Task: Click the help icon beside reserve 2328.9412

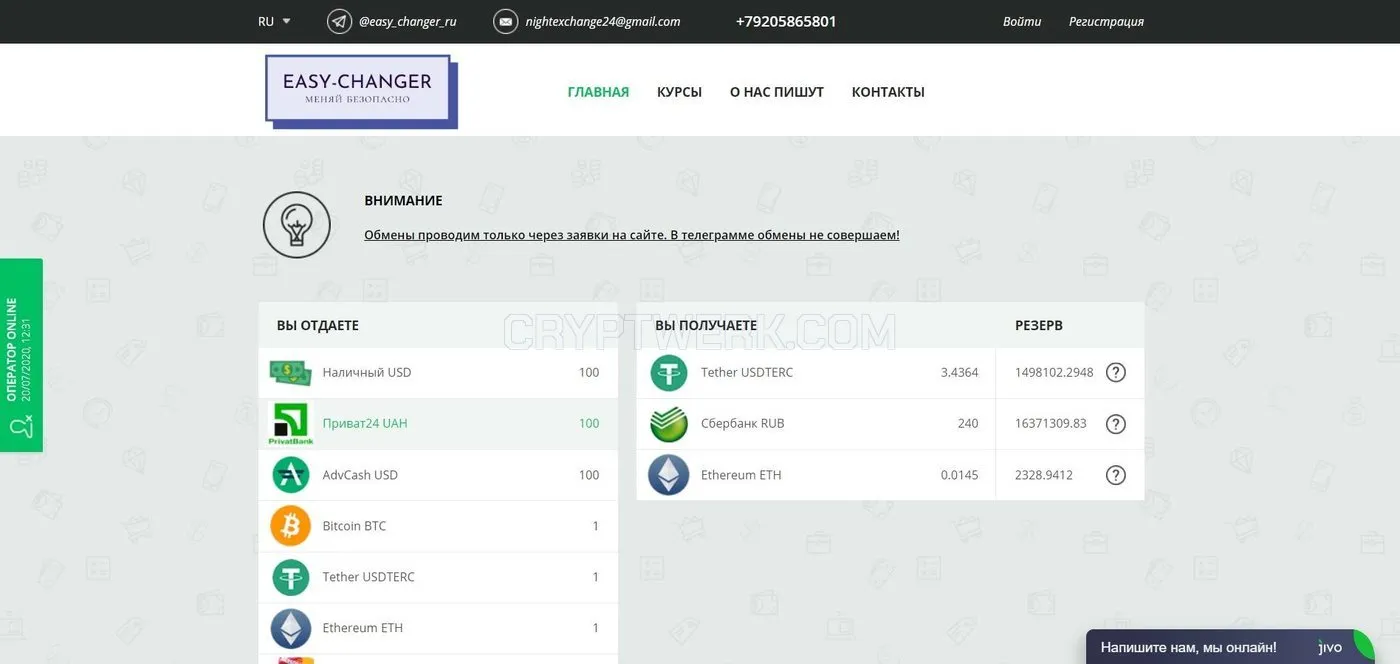Action: point(1116,475)
